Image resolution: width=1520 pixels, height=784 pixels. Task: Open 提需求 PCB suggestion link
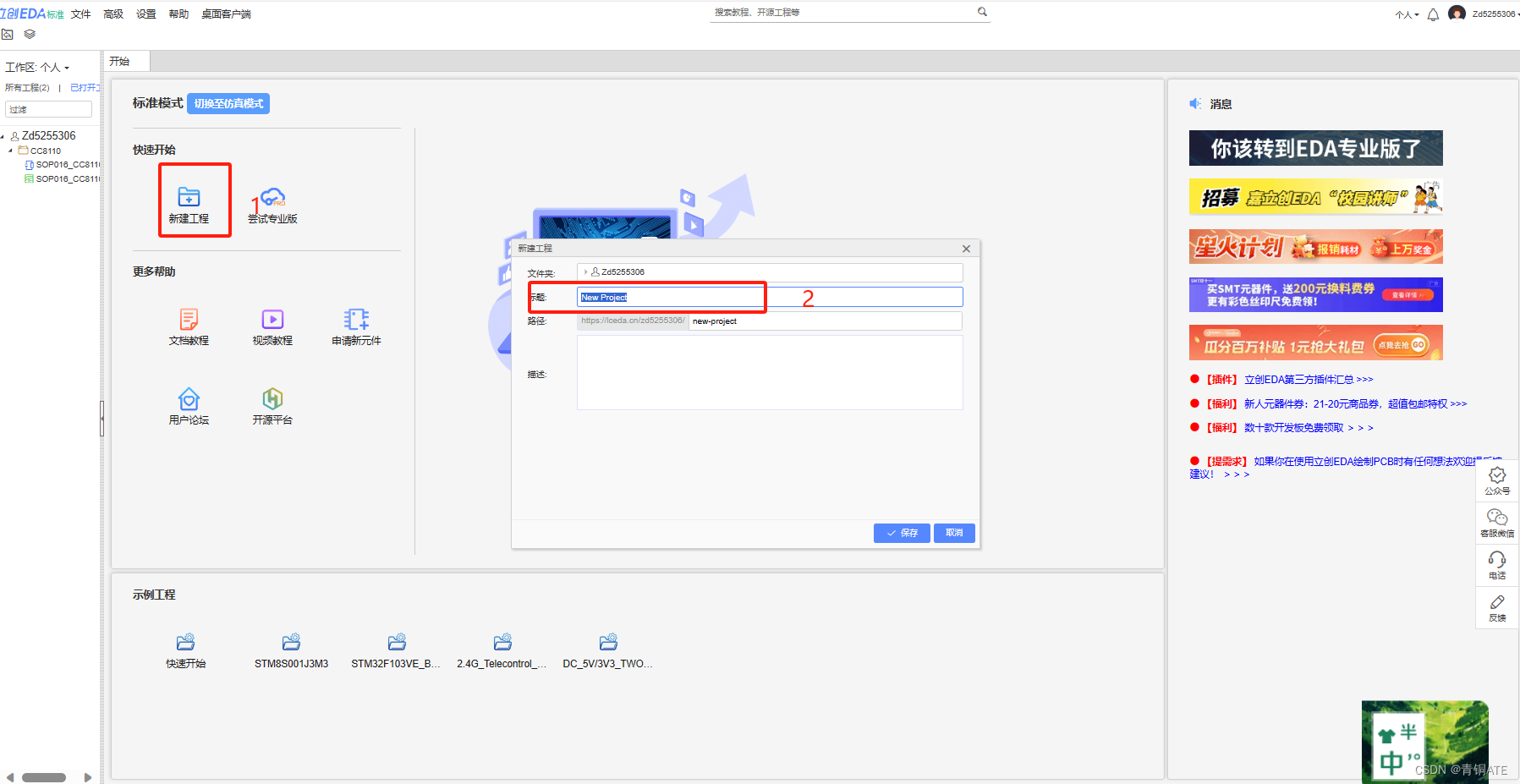click(1345, 468)
